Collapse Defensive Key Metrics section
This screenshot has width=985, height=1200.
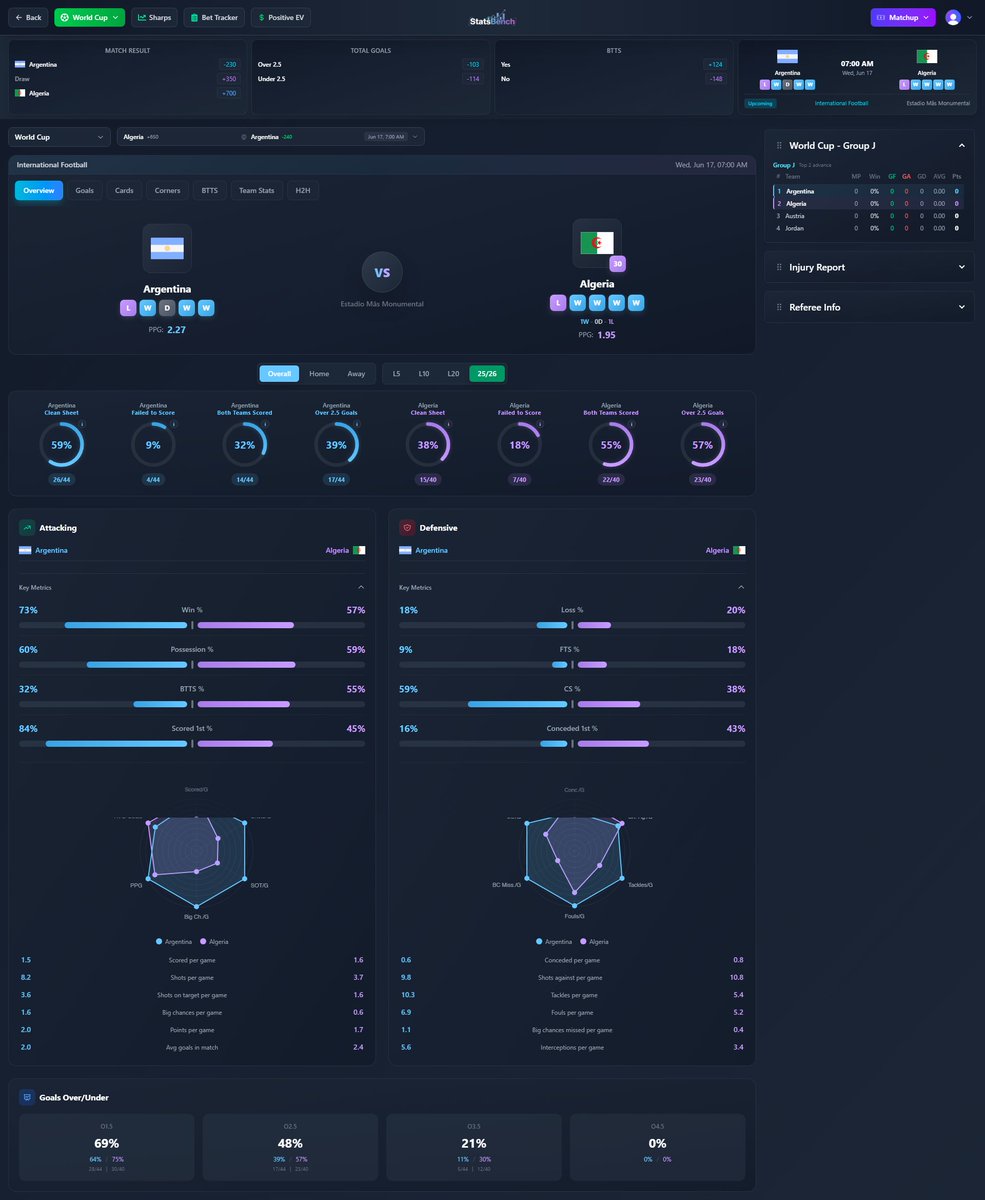click(741, 587)
